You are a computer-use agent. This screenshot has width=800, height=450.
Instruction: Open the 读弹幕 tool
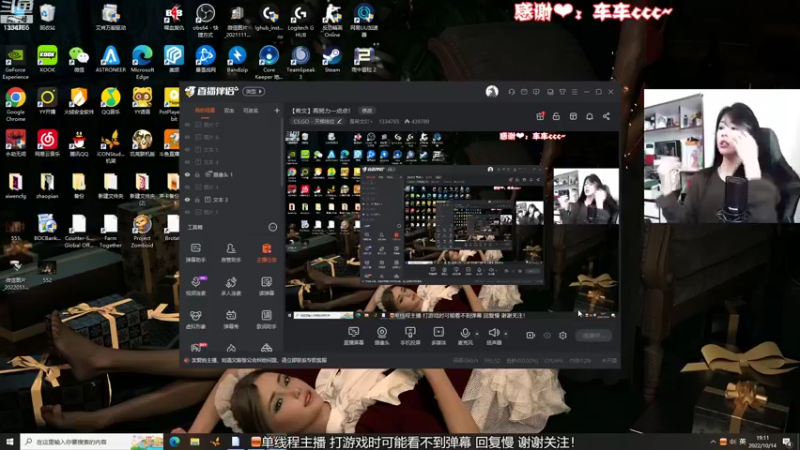(266, 286)
